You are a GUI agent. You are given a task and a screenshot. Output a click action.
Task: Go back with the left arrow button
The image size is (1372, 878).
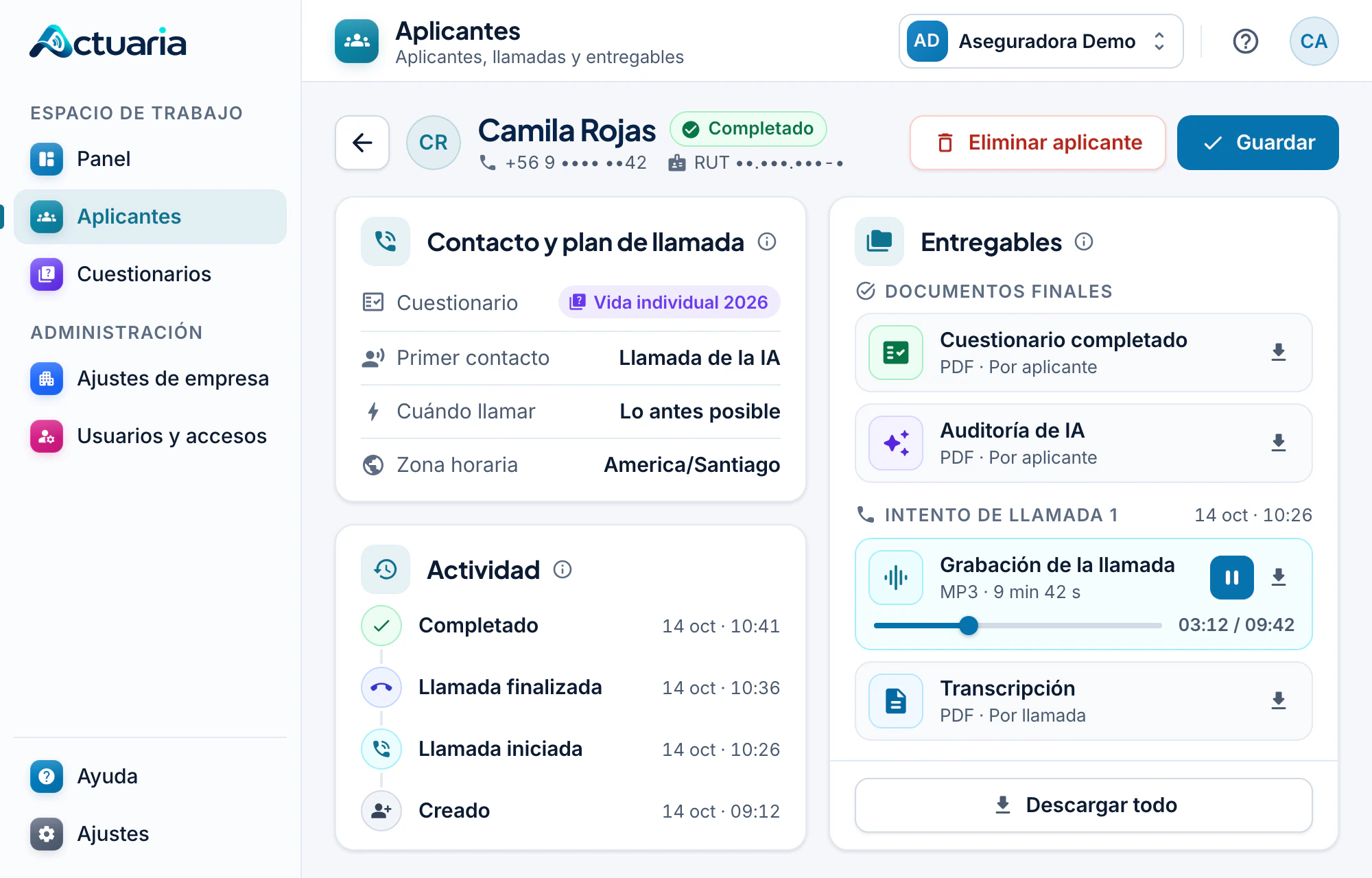coord(362,143)
